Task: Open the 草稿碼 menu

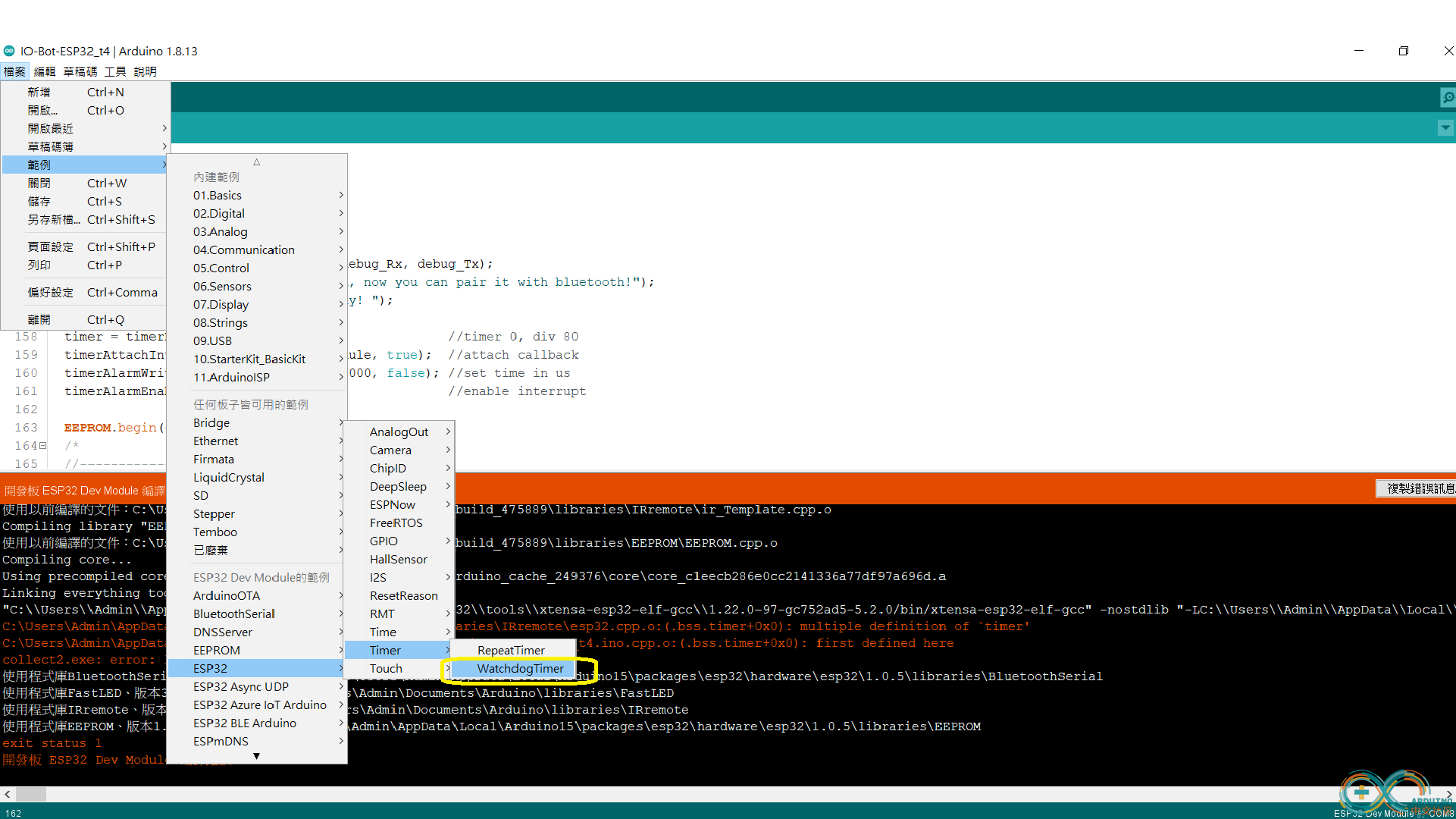Action: point(80,71)
